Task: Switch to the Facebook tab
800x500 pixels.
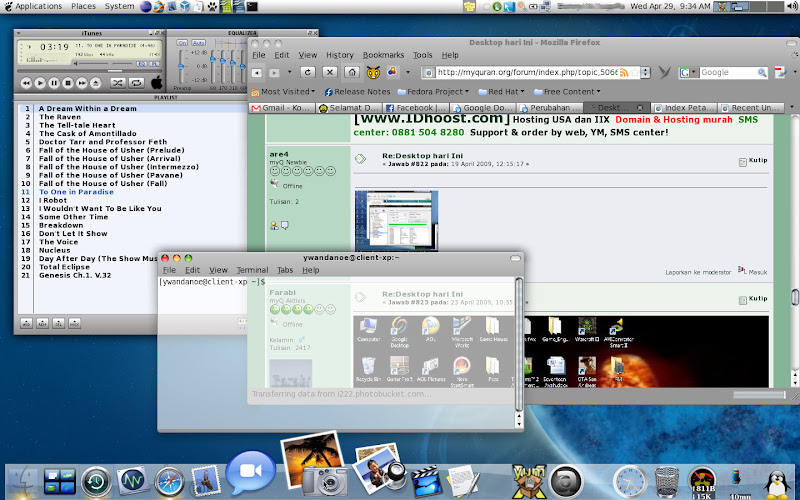Action: pos(415,108)
